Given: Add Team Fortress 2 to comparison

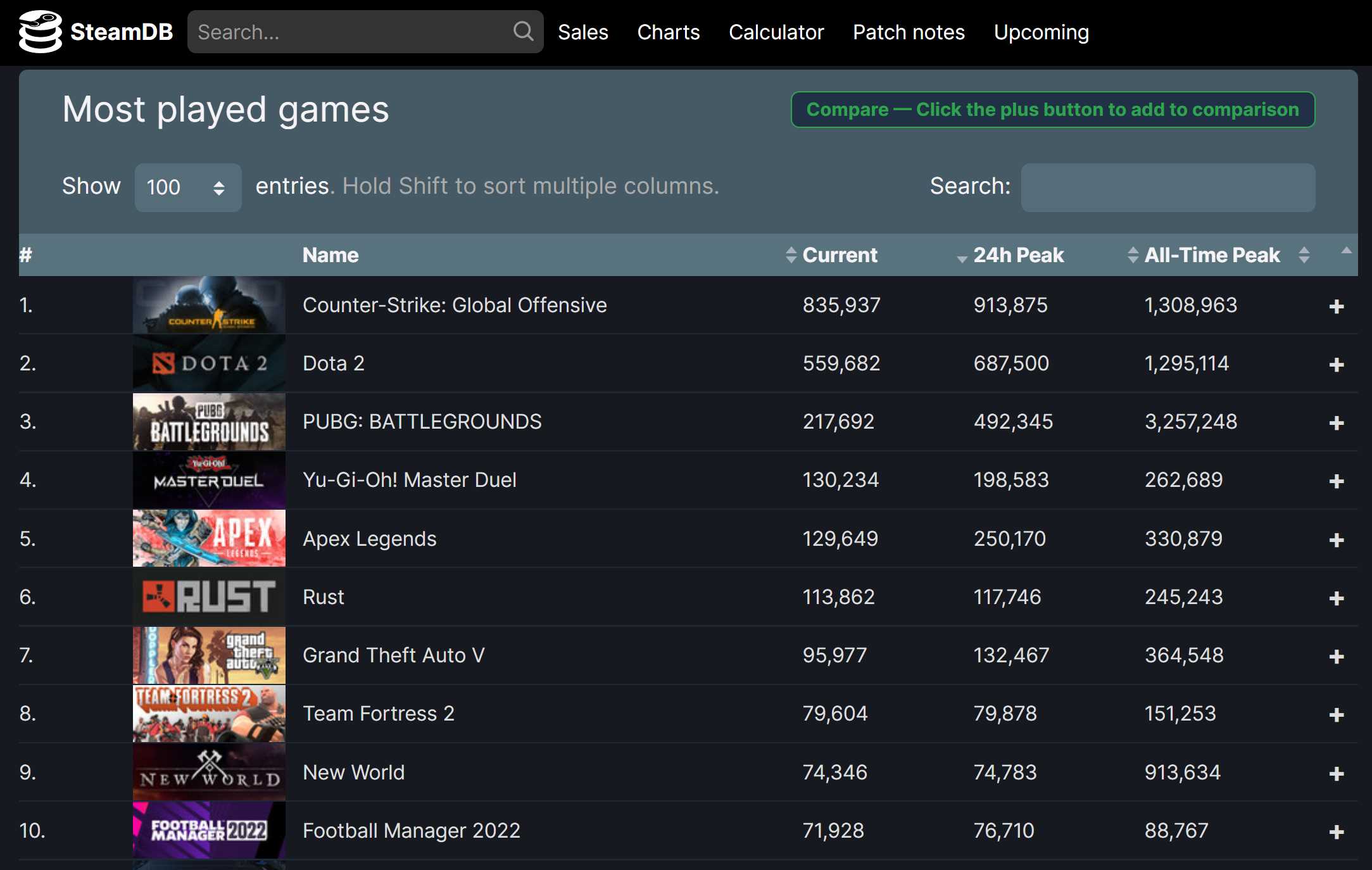Looking at the screenshot, I should pos(1336,715).
